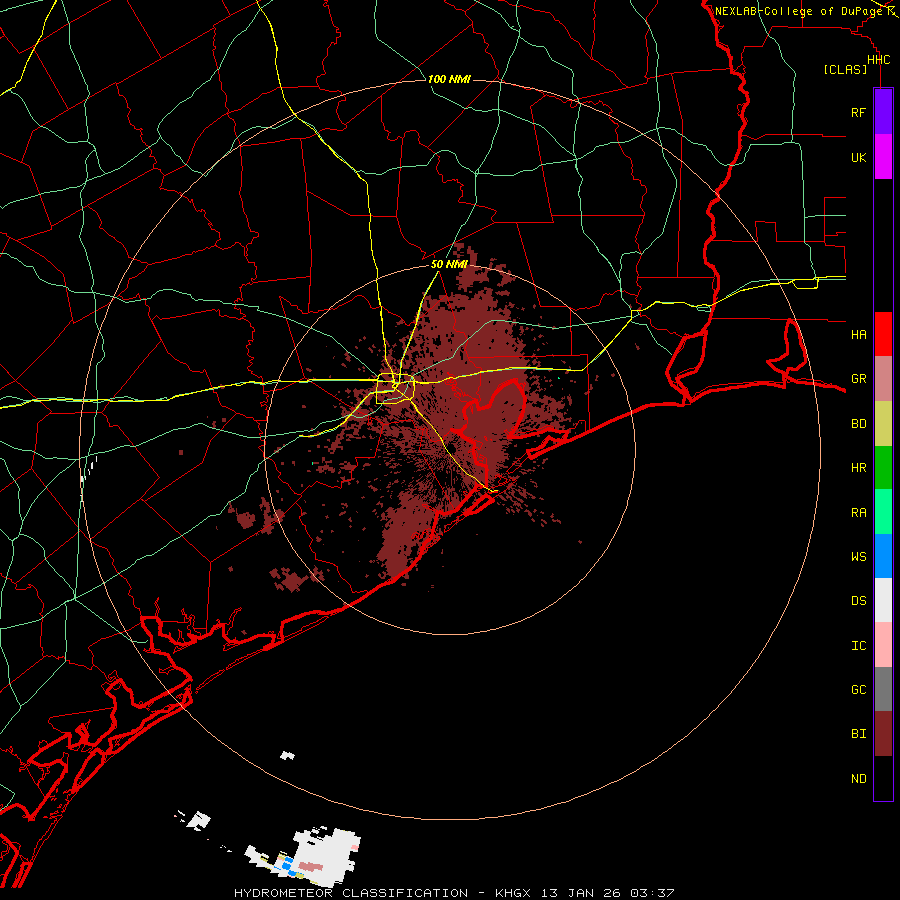Click the RA legend label
Image resolution: width=900 pixels, height=900 pixels.
point(858,513)
